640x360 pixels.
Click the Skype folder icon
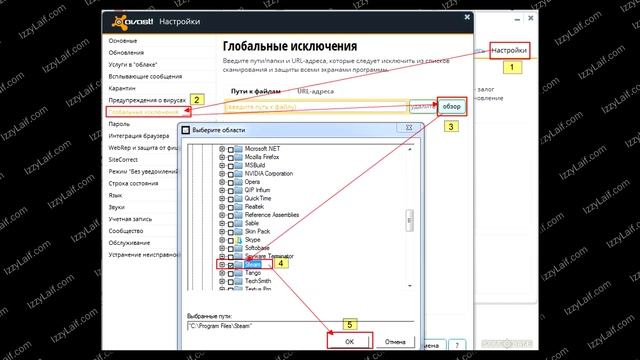(239, 240)
